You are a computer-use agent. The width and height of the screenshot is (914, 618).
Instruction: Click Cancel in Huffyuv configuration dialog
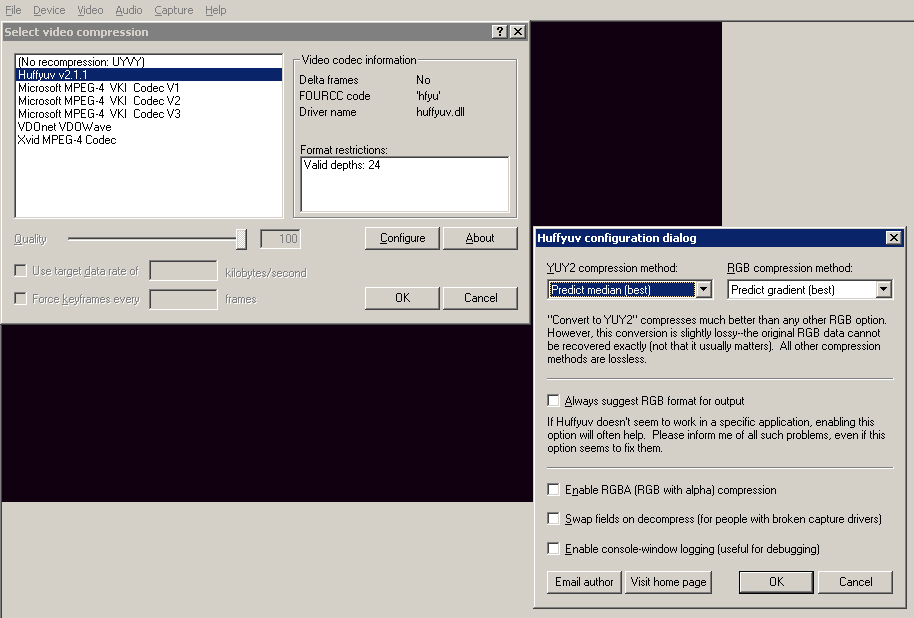click(x=856, y=582)
